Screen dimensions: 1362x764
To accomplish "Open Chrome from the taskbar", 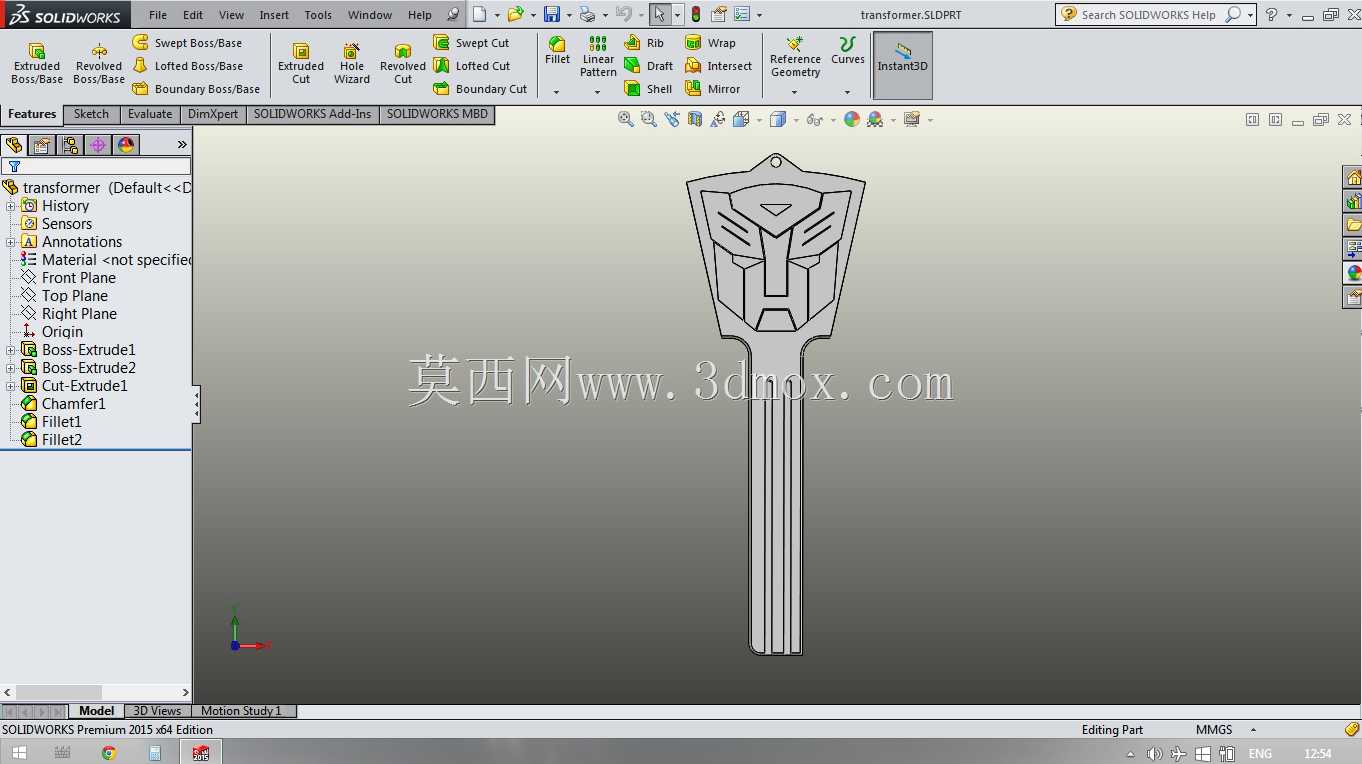I will click(109, 753).
